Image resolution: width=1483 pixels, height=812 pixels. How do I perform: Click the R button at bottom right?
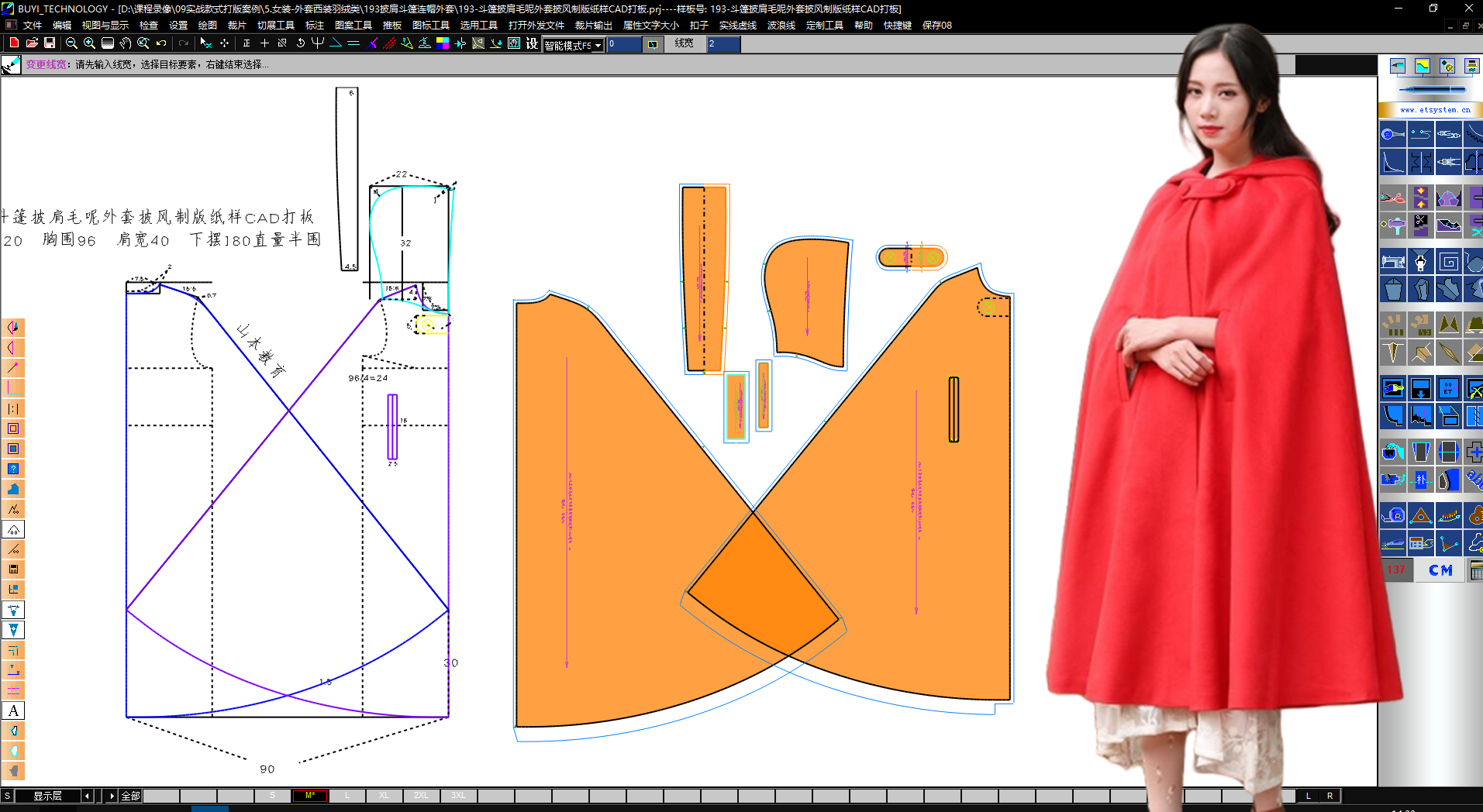[x=1330, y=796]
